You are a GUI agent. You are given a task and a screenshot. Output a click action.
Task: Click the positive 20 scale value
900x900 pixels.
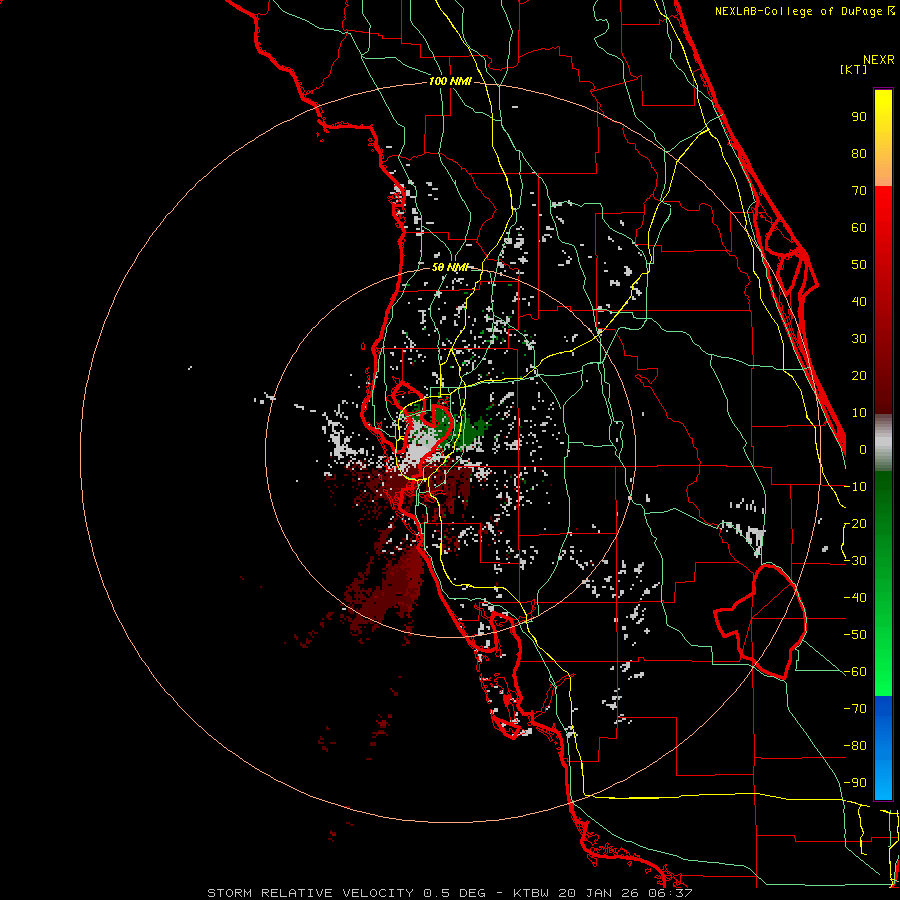pyautogui.click(x=859, y=375)
